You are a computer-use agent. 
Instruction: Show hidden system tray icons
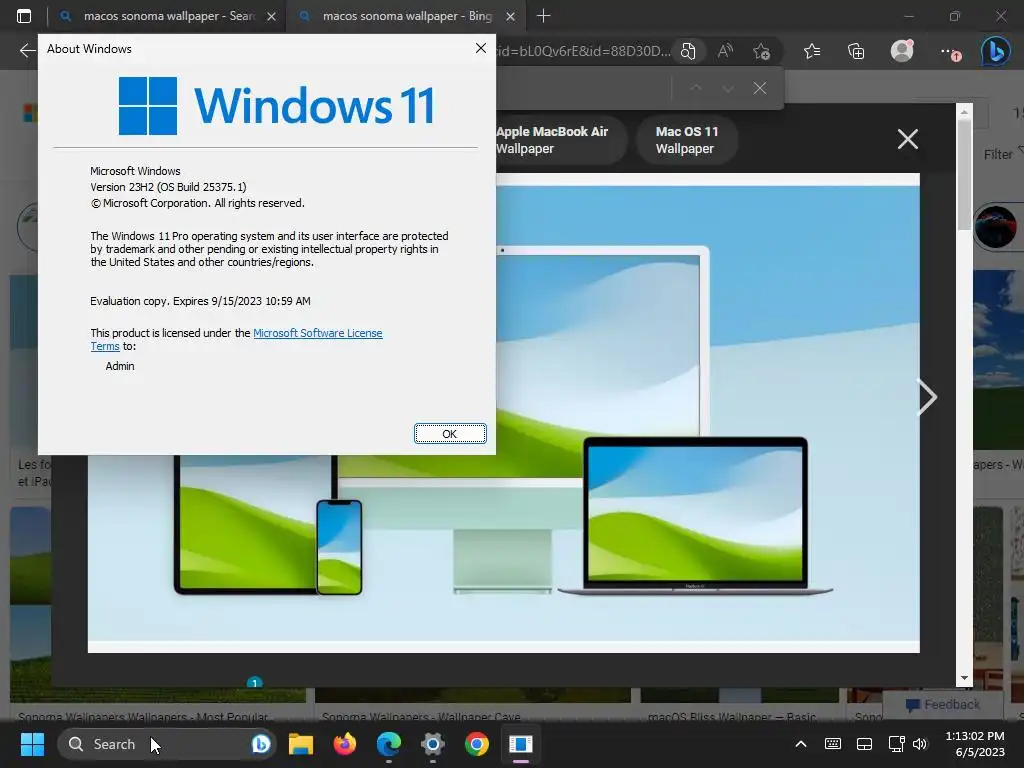tap(801, 744)
